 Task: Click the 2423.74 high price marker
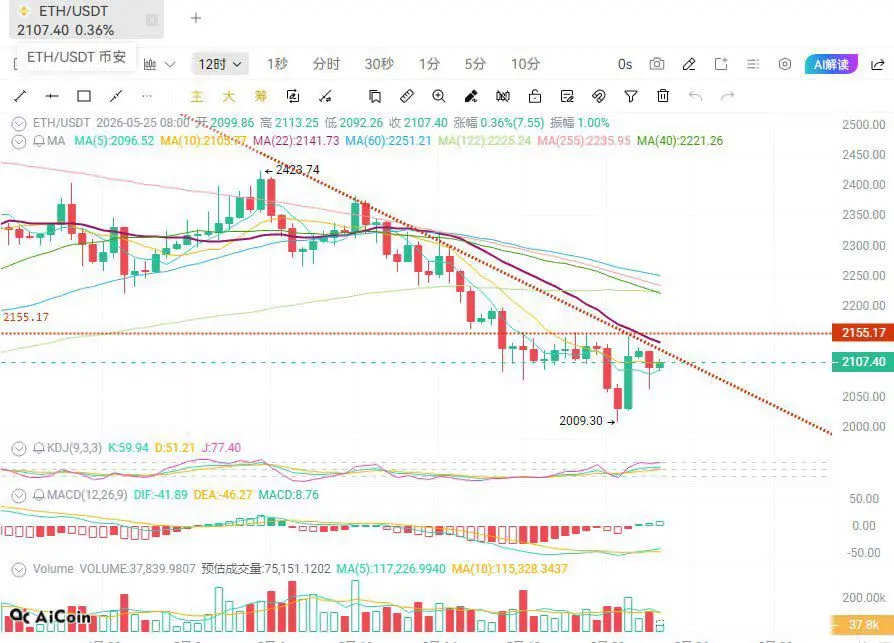coord(292,170)
